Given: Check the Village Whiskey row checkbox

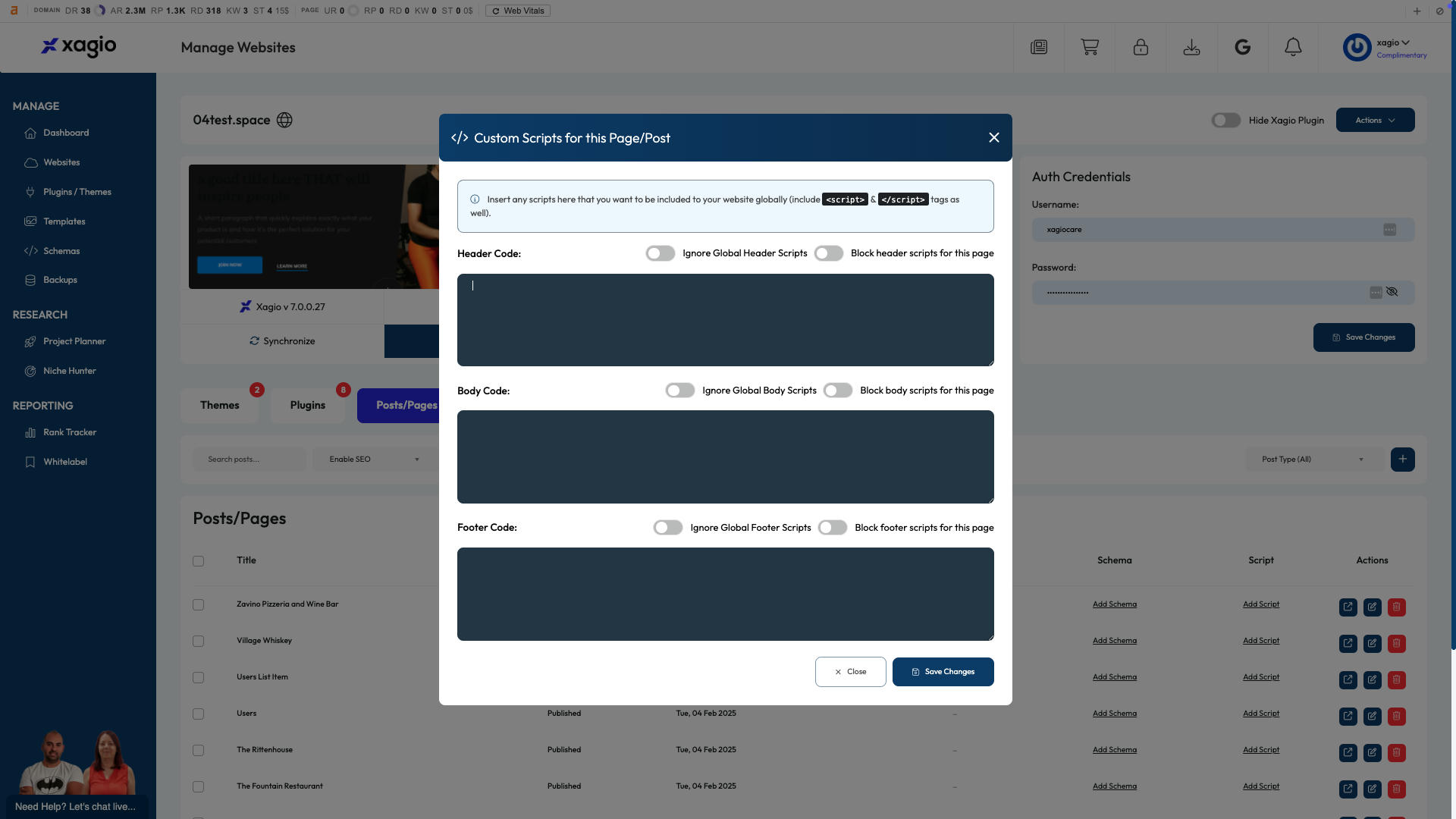Looking at the screenshot, I should point(198,641).
